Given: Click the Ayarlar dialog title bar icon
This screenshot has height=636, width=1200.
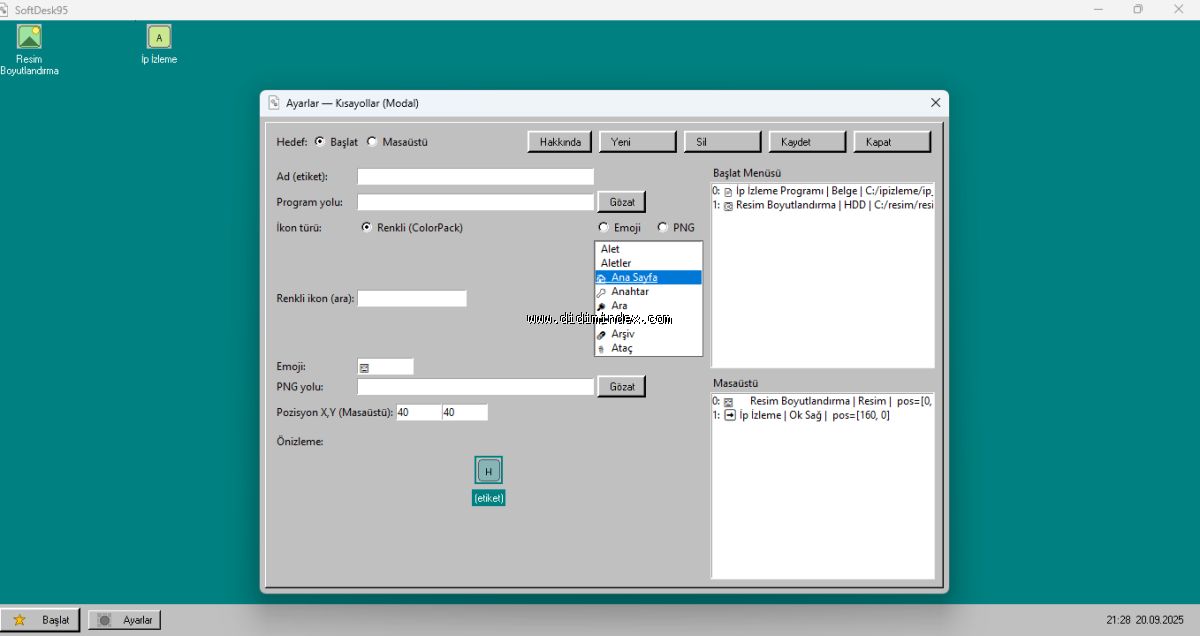Looking at the screenshot, I should (x=274, y=103).
